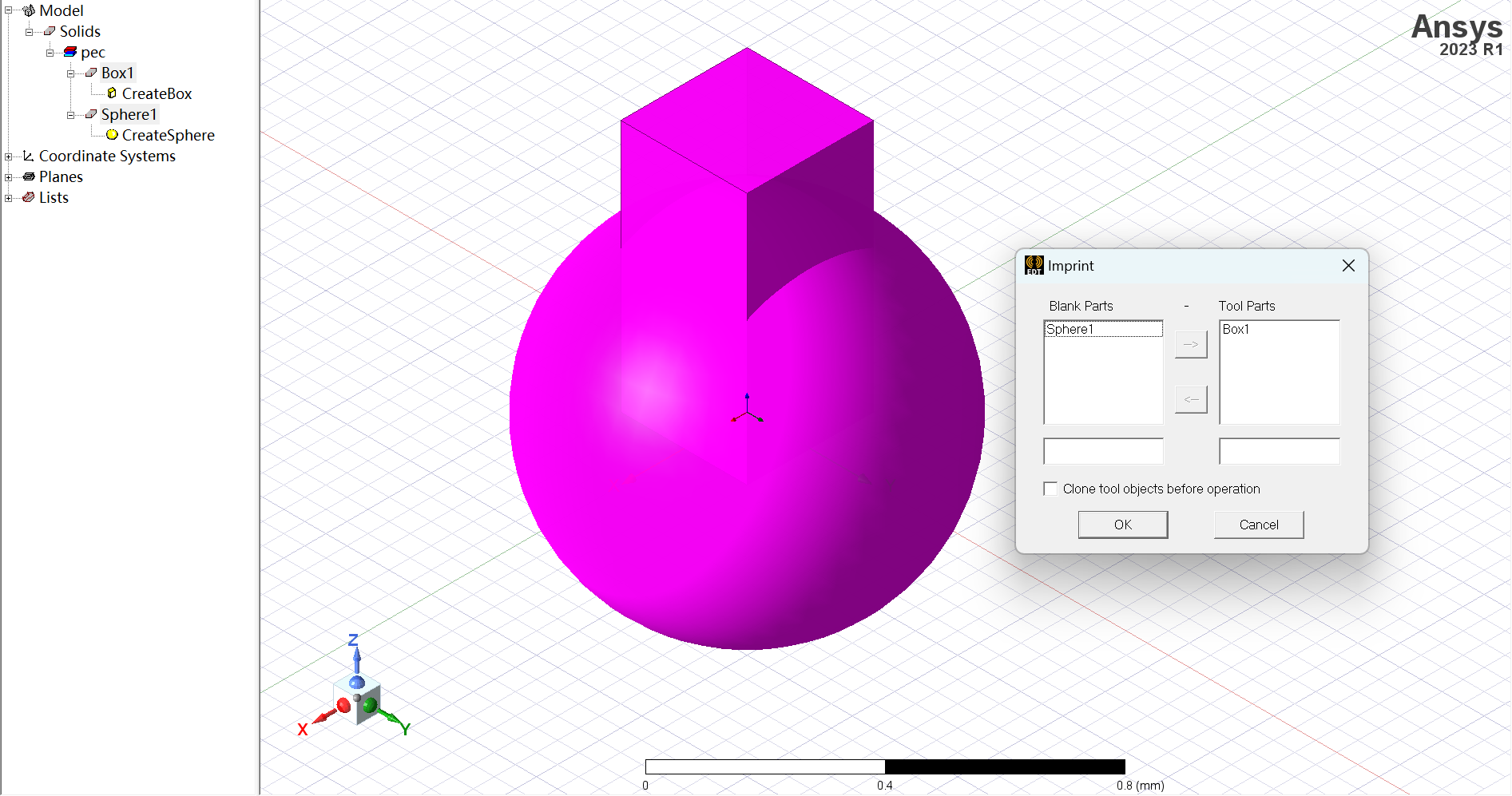1512x796 pixels.
Task: Cancel the Imprint dialog
Action: 1259,525
